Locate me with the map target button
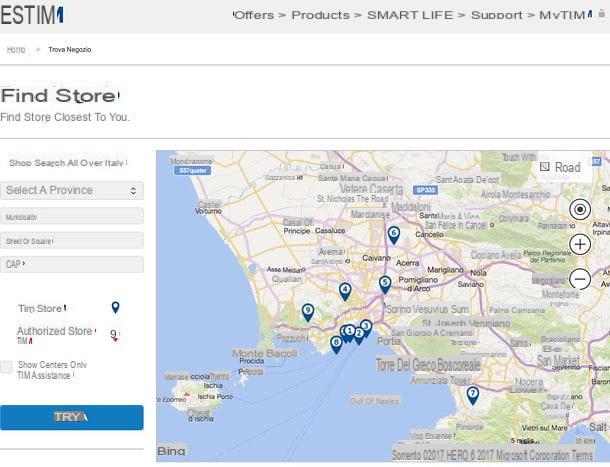 point(580,209)
